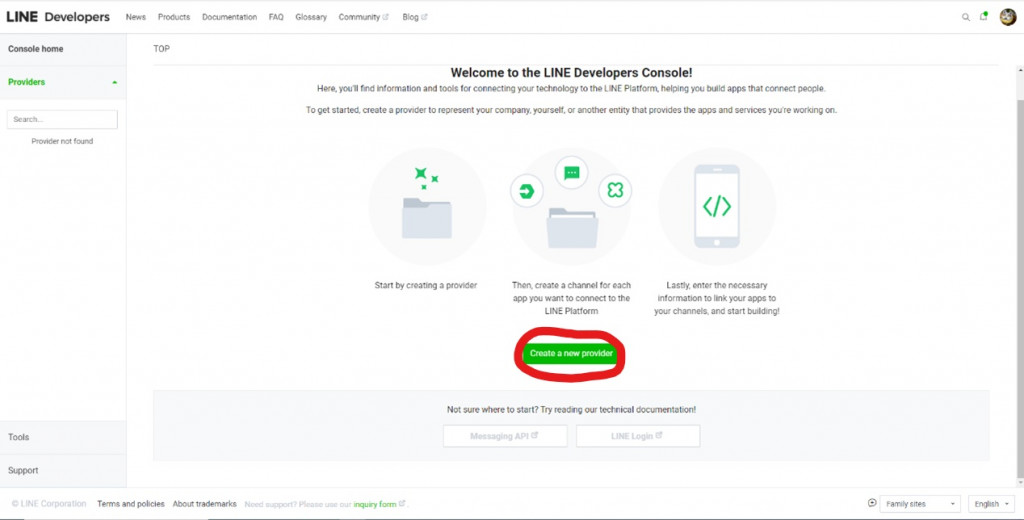The height and width of the screenshot is (520, 1024).
Task: Open Terms and policies link
Action: pyautogui.click(x=131, y=504)
